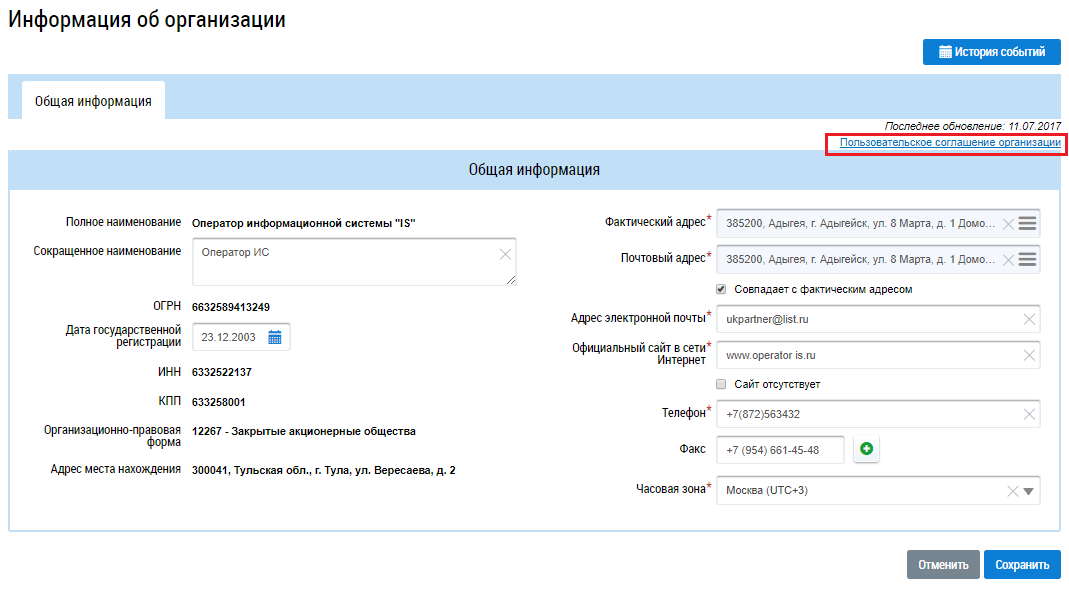Clear the phone number field
This screenshot has height=590, width=1069.
pyautogui.click(x=1029, y=414)
